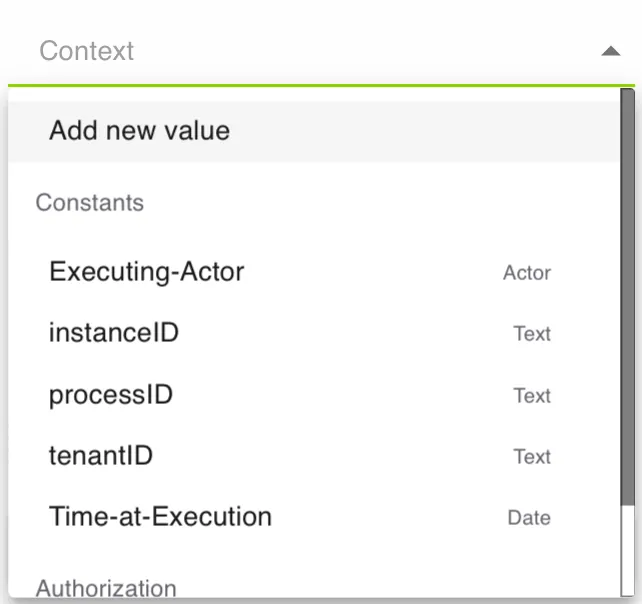The width and height of the screenshot is (642, 604).
Task: Choose the tenantID option
Action: point(314,455)
